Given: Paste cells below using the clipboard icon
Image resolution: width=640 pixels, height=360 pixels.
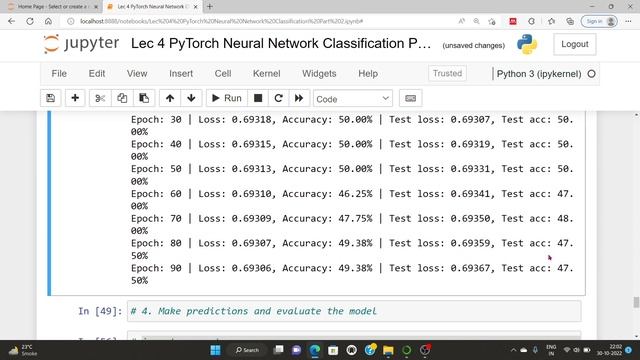Looking at the screenshot, I should click(144, 98).
